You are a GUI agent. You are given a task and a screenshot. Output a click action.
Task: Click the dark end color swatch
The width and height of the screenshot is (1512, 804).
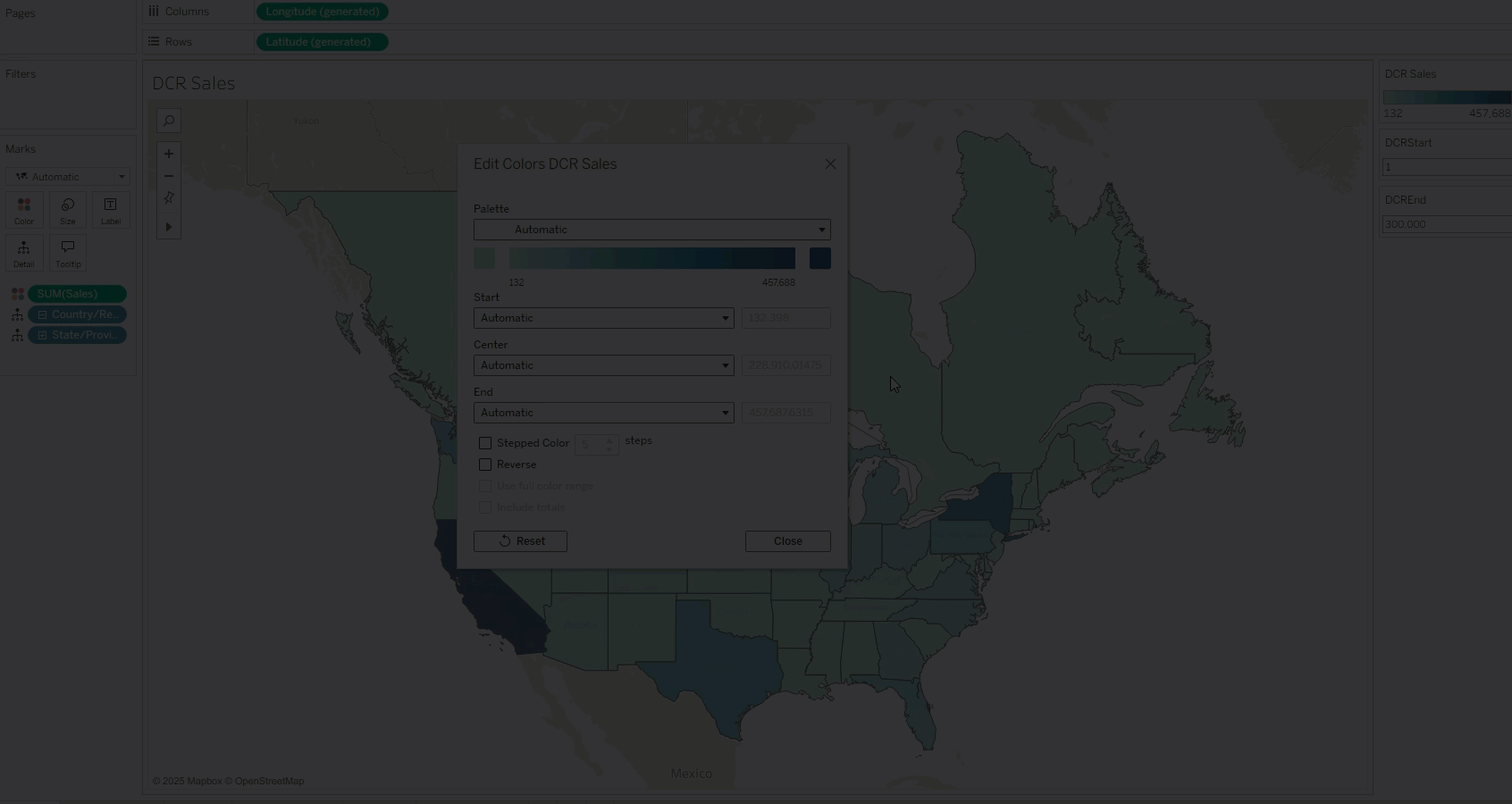819,258
